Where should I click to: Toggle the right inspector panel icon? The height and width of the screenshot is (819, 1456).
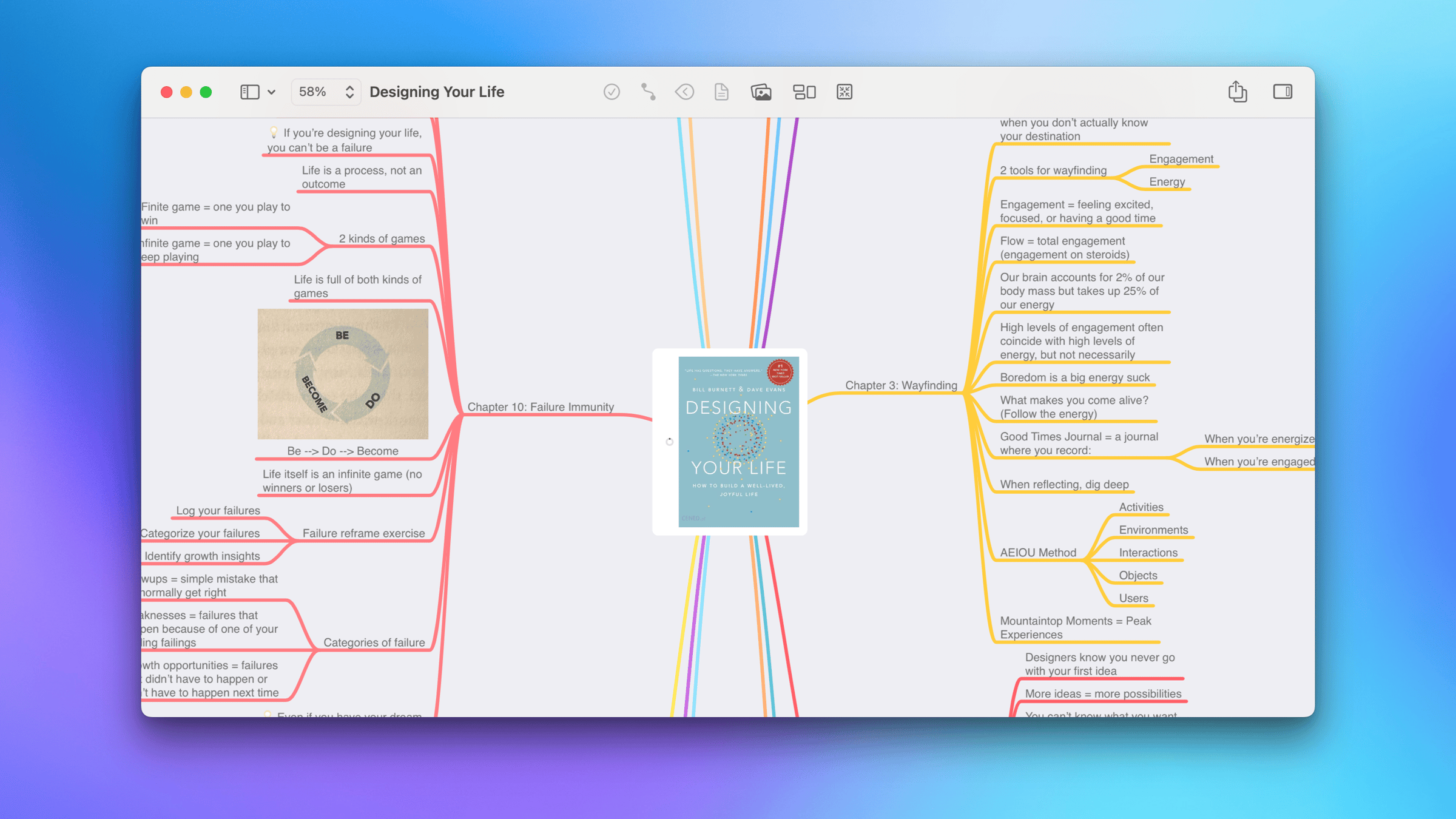click(x=1282, y=92)
